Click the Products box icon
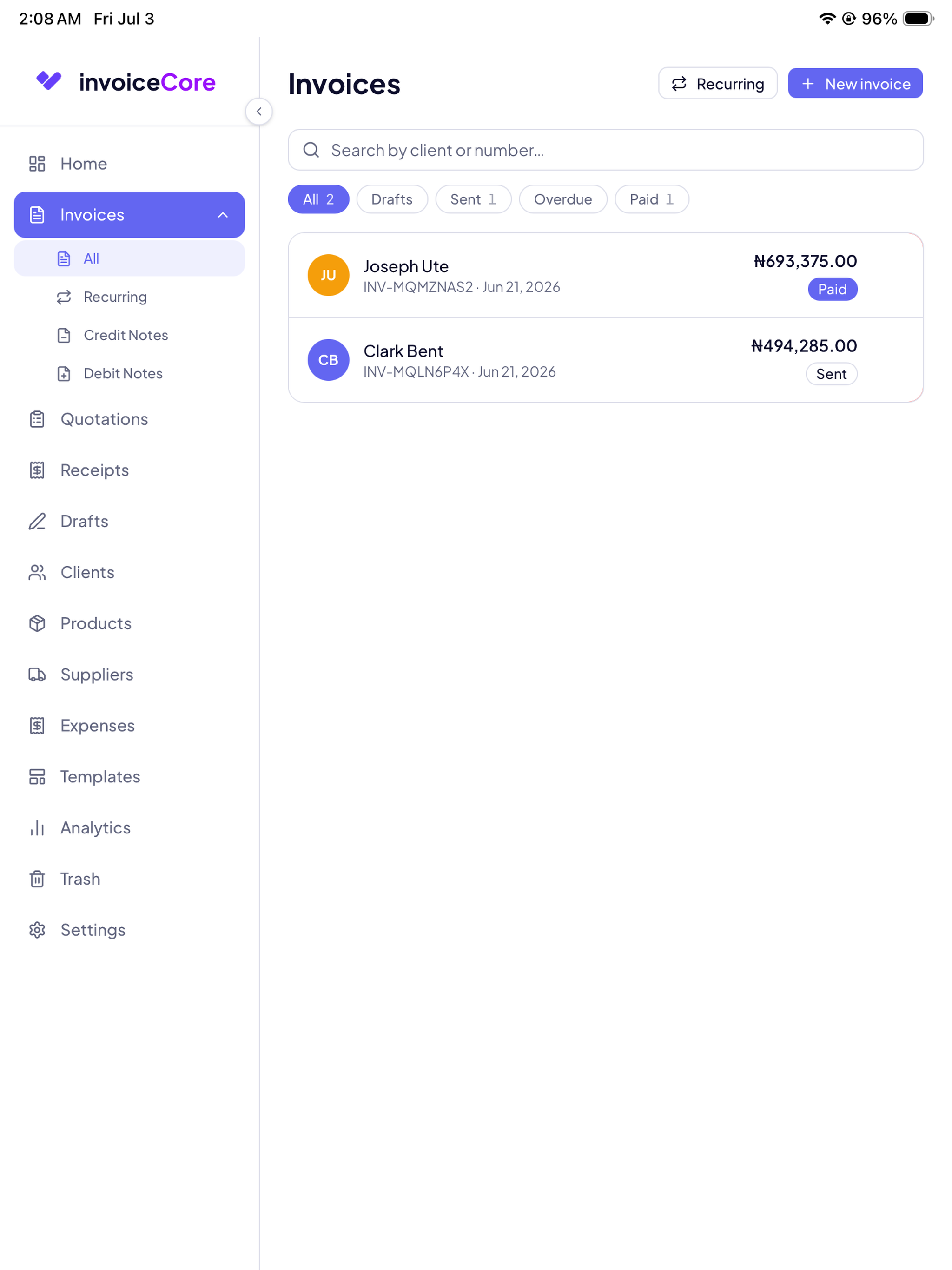This screenshot has width=952, height=1270. point(37,623)
